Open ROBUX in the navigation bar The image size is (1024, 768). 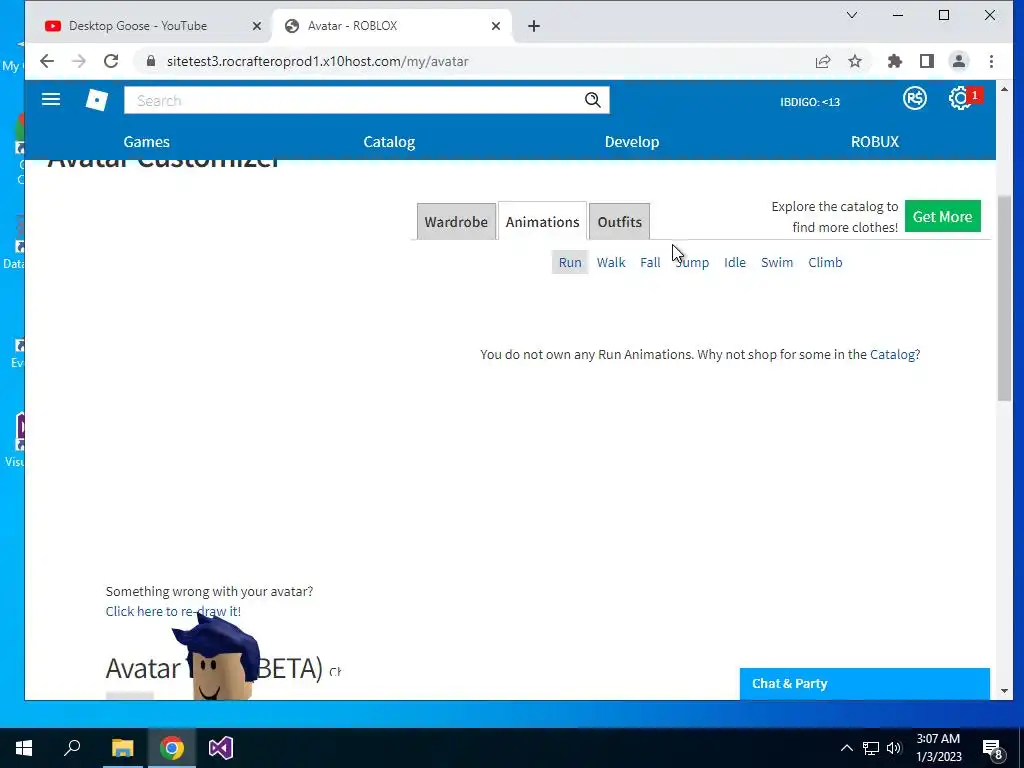coord(874,142)
